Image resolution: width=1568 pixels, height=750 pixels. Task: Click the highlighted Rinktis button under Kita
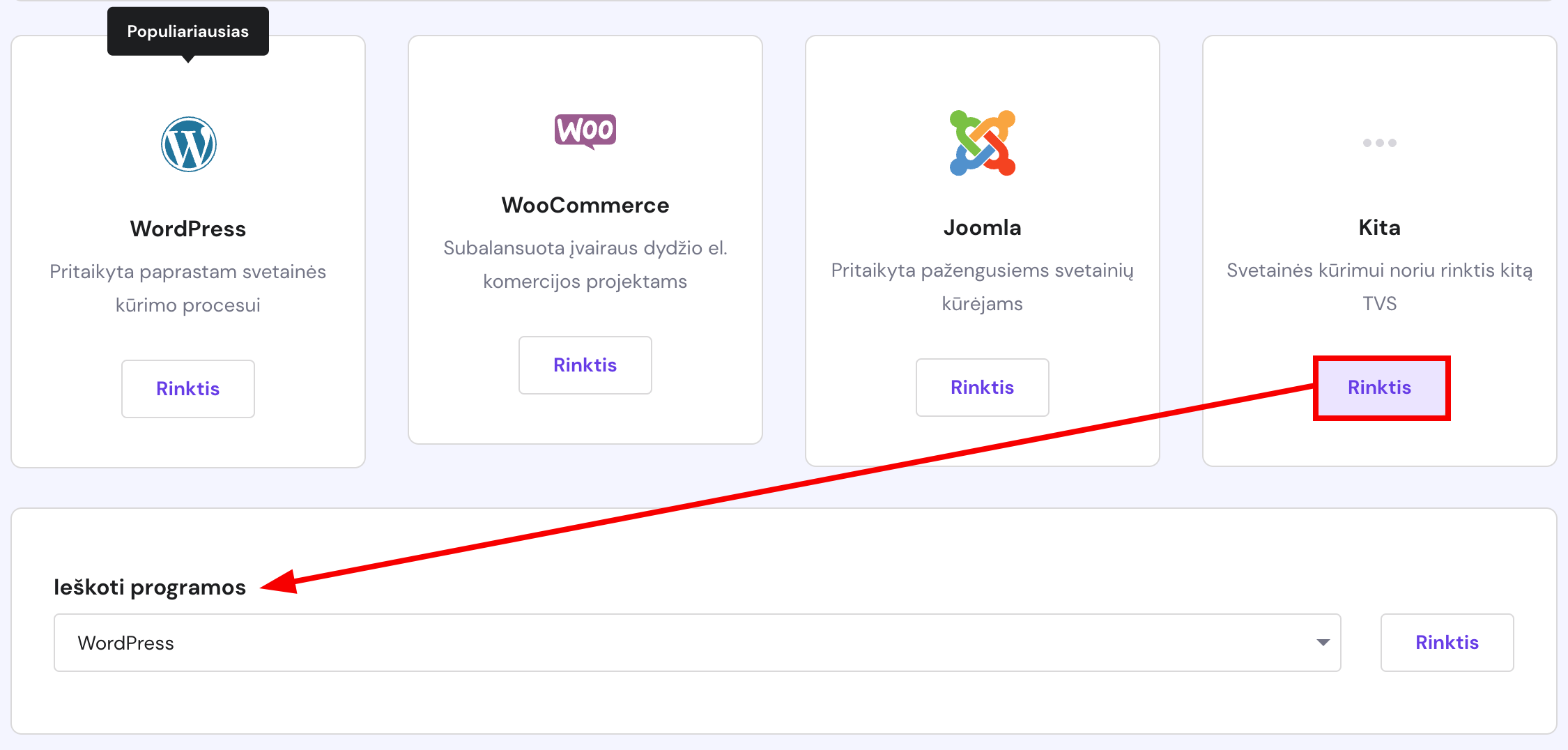click(1380, 388)
